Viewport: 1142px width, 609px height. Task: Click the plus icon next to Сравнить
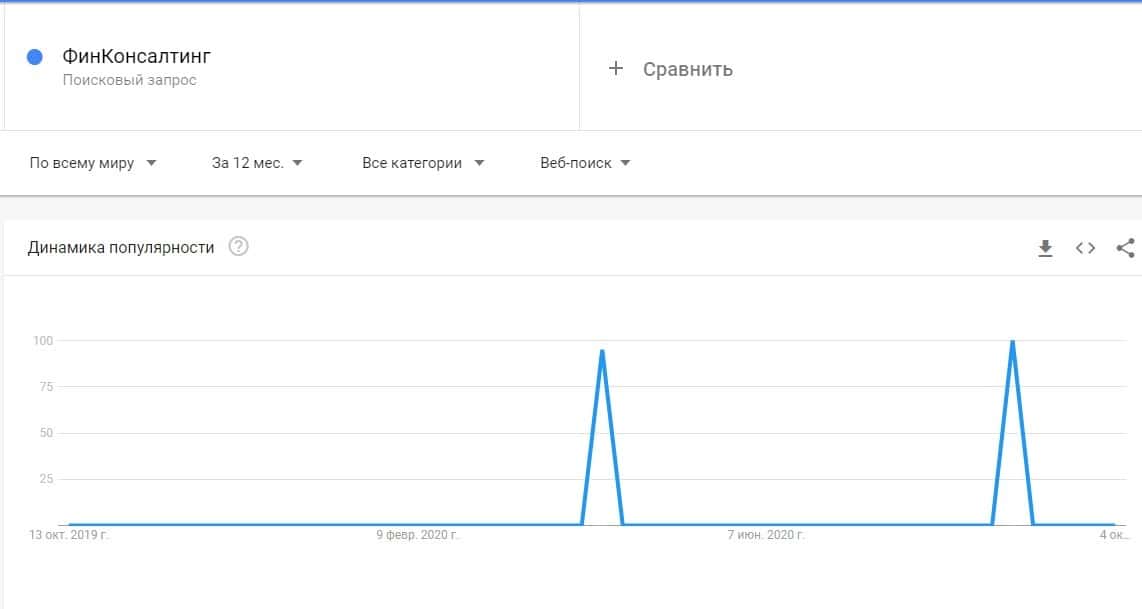[x=616, y=68]
